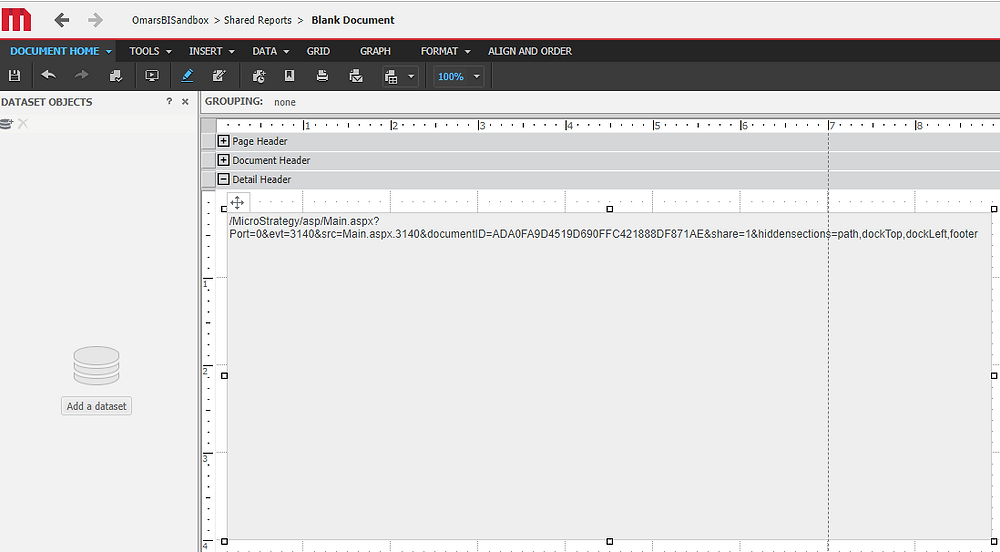This screenshot has width=1000, height=552.
Task: Close the Dataset Objects panel
Action: click(x=185, y=101)
